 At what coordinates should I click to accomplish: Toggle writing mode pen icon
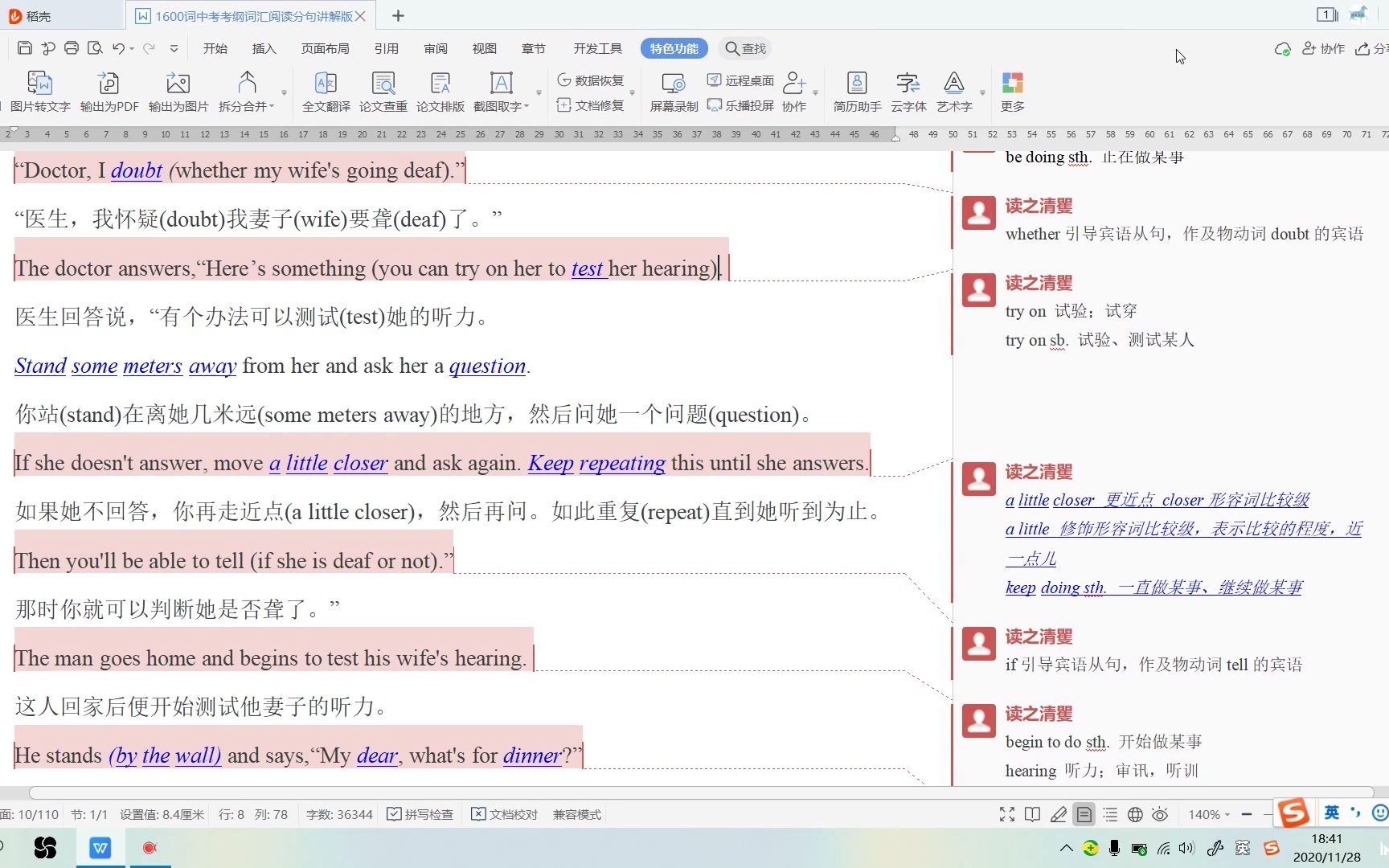point(1059,814)
